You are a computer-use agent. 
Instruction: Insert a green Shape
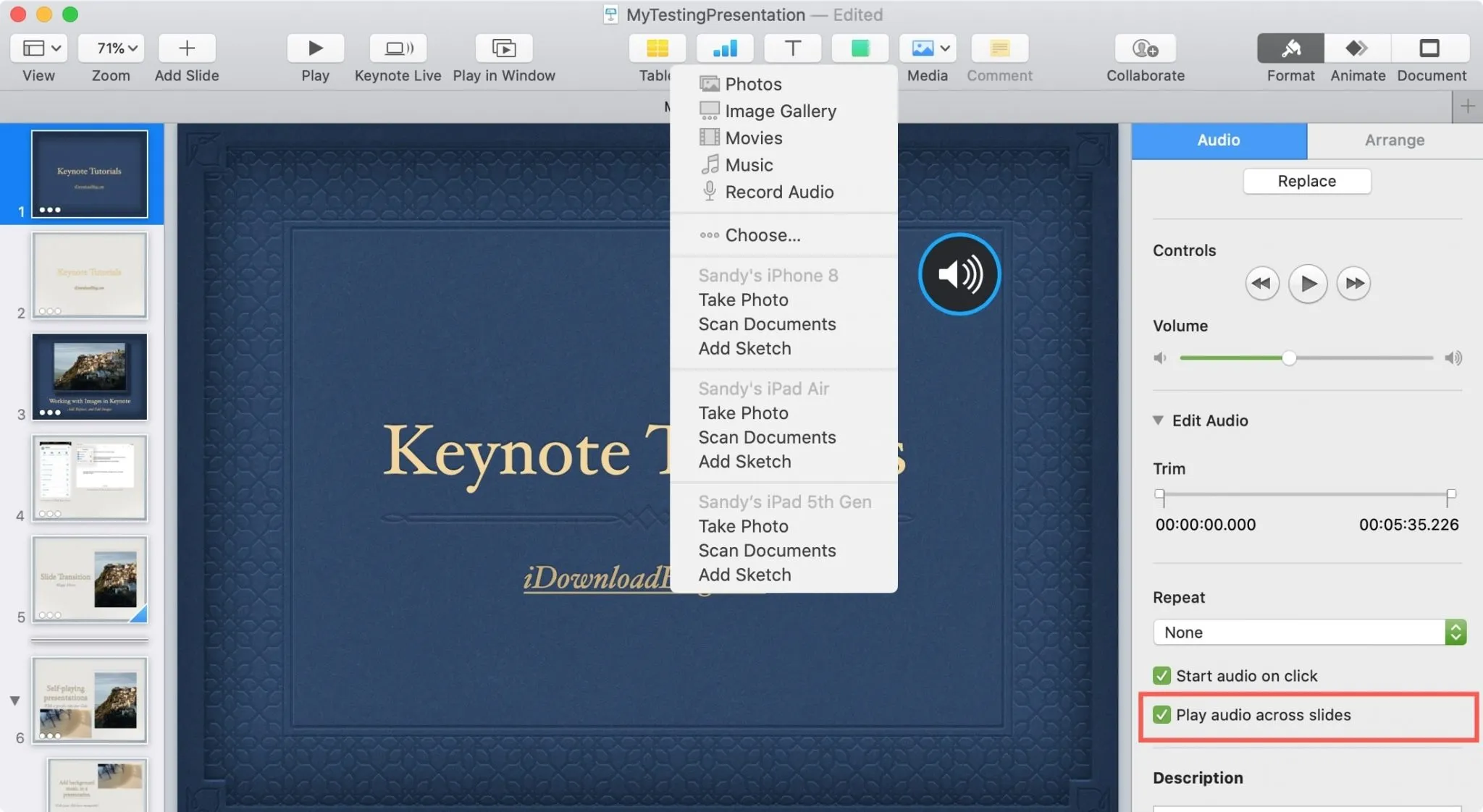click(x=860, y=48)
